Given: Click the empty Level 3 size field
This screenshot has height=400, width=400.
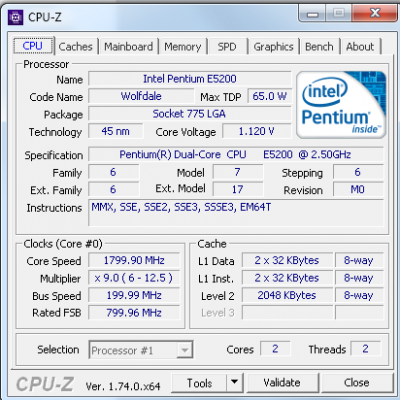Looking at the screenshot, I should click(287, 313).
